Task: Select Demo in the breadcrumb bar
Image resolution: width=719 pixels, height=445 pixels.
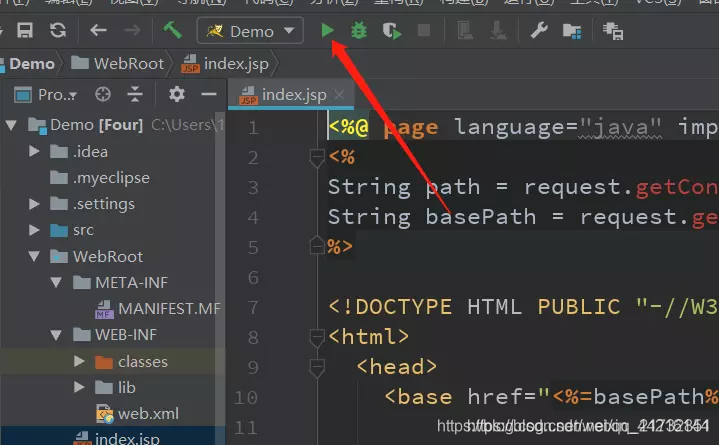Action: [32, 63]
